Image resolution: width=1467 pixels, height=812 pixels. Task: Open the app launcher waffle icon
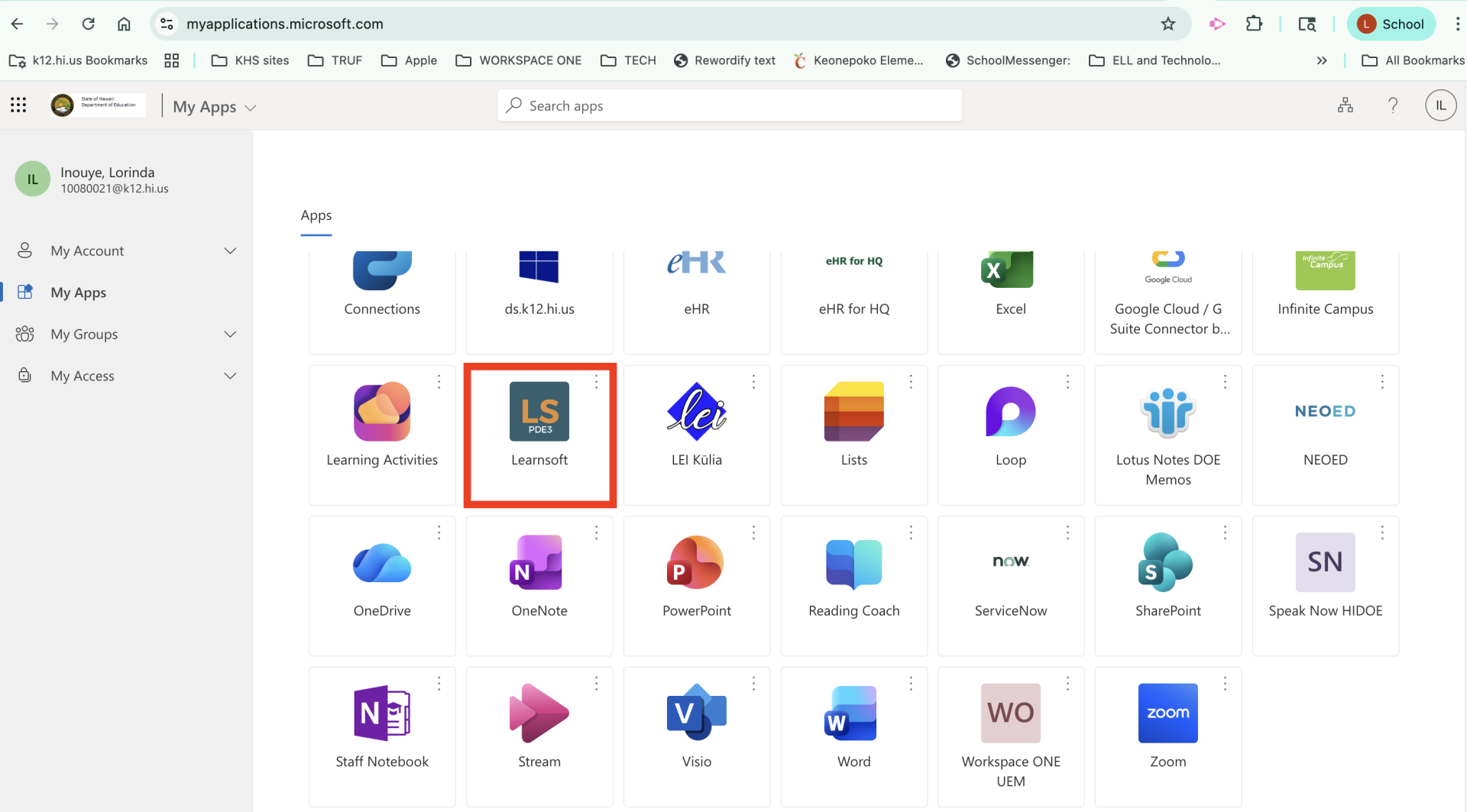18,105
